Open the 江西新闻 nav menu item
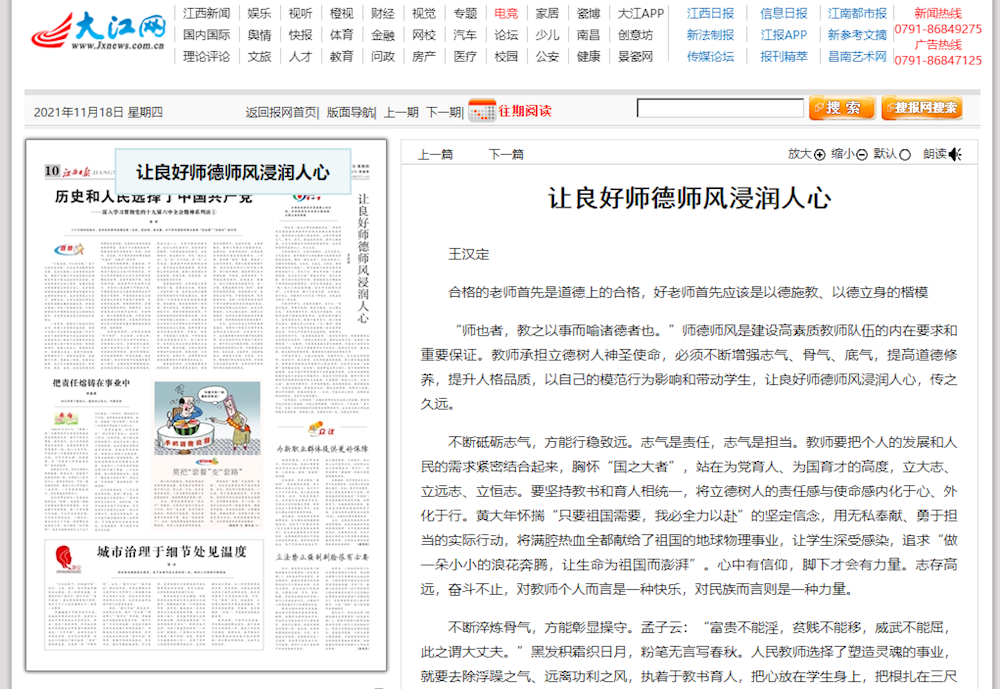 point(206,13)
